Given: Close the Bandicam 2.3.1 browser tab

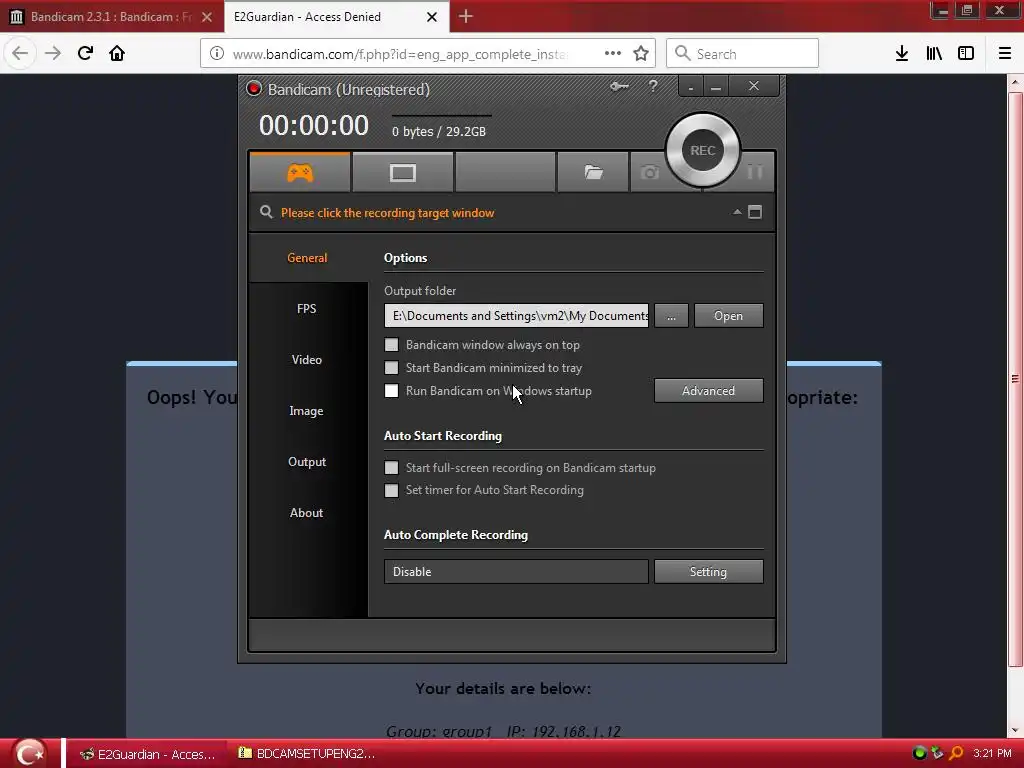Looking at the screenshot, I should coord(207,17).
